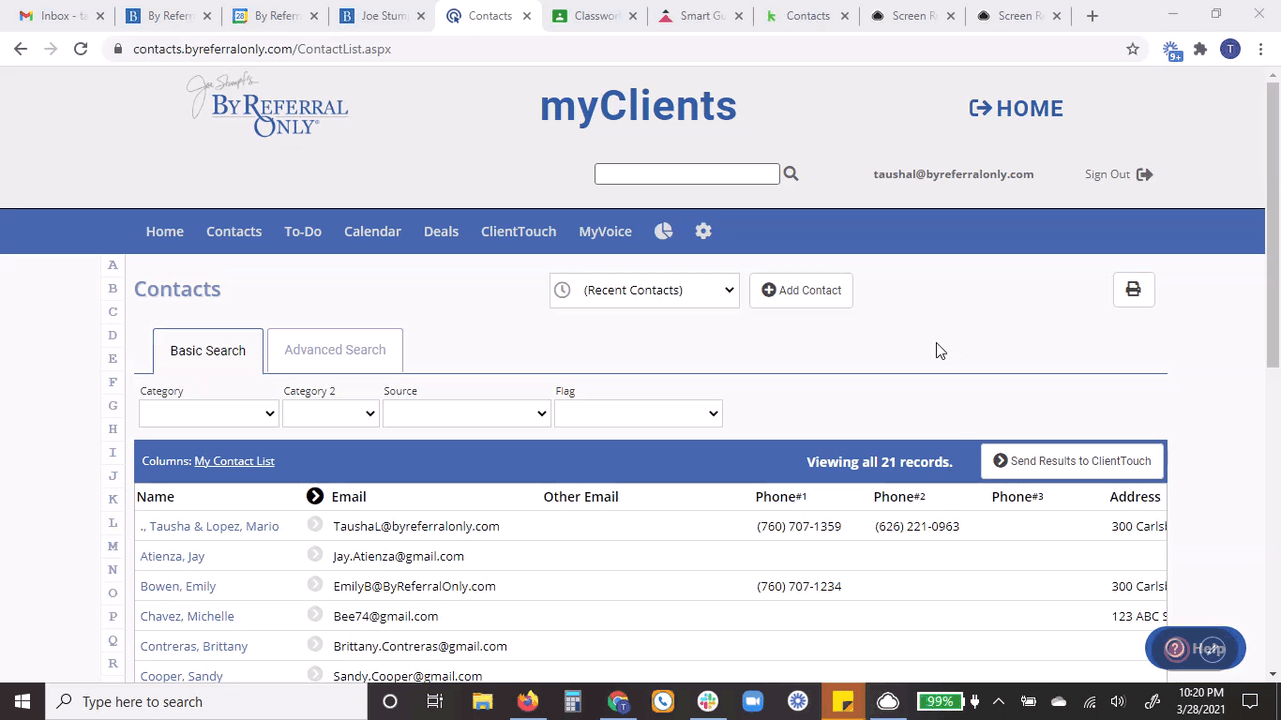Viewport: 1281px width, 720px height.
Task: Open File Explorer from taskbar
Action: tap(482, 701)
